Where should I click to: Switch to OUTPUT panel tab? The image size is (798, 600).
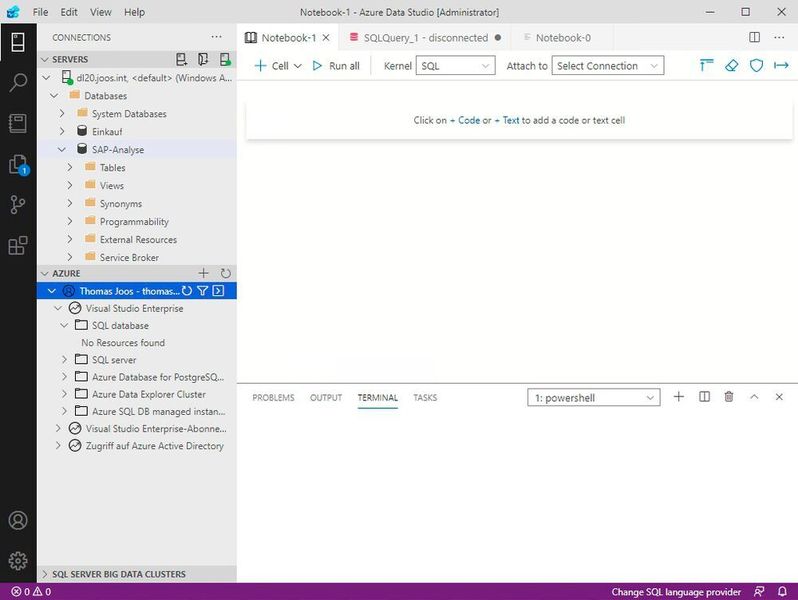click(326, 397)
